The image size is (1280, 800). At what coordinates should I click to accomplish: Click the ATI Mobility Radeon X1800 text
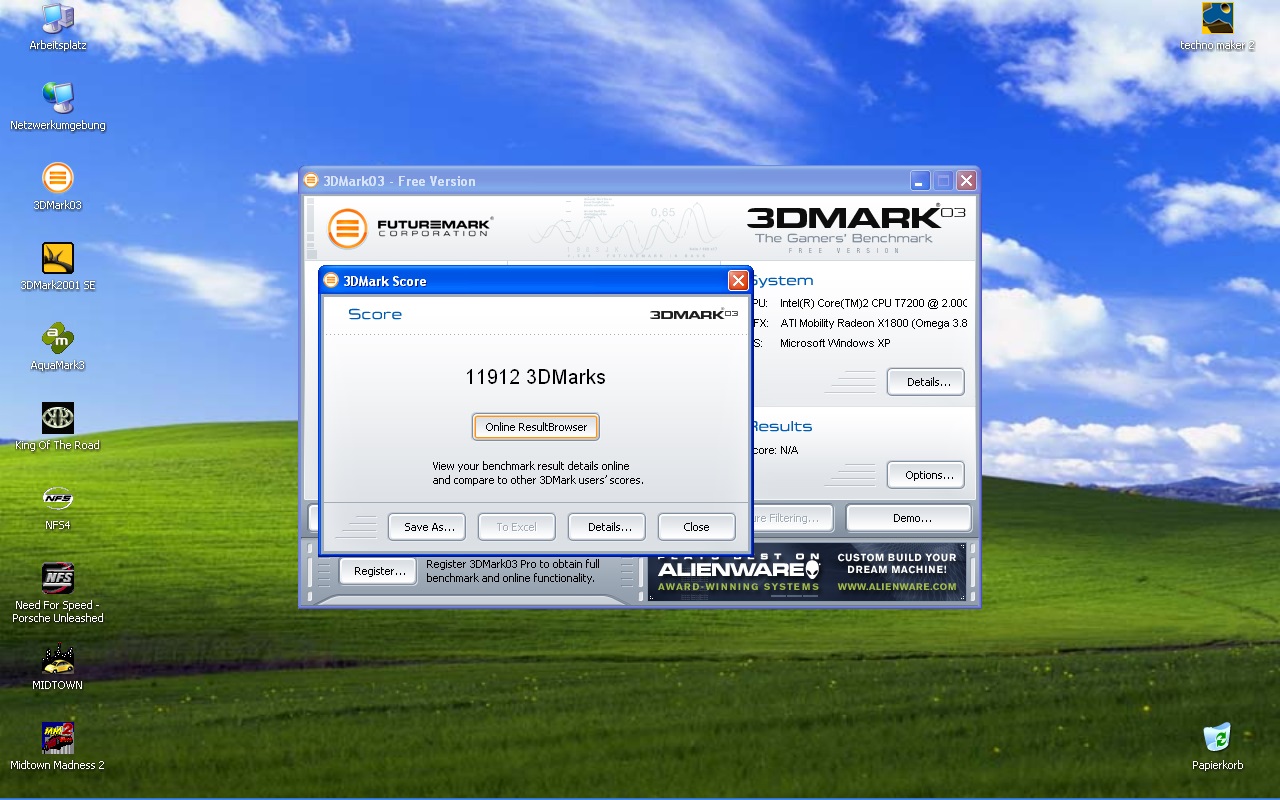(873, 323)
